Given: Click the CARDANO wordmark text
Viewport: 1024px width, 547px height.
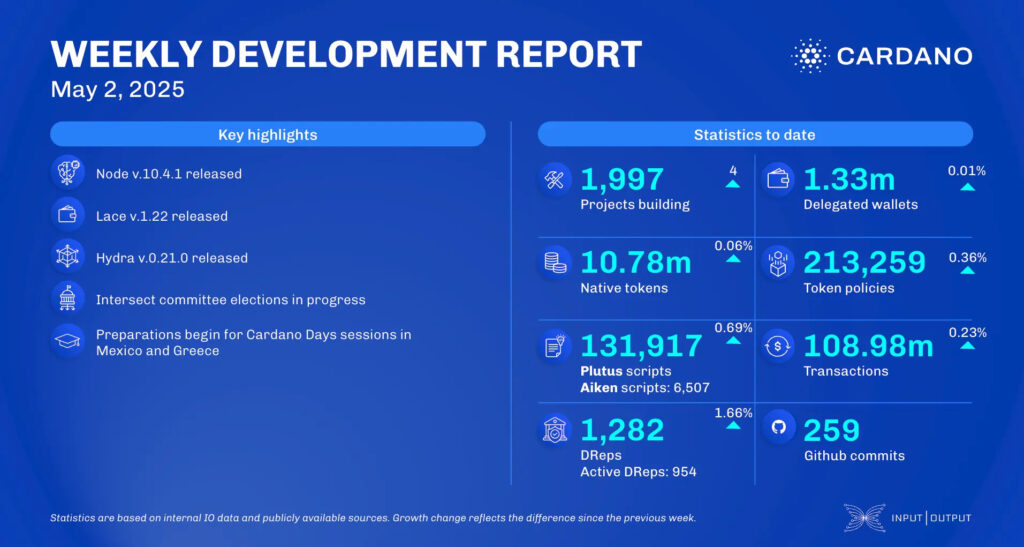Looking at the screenshot, I should point(904,56).
